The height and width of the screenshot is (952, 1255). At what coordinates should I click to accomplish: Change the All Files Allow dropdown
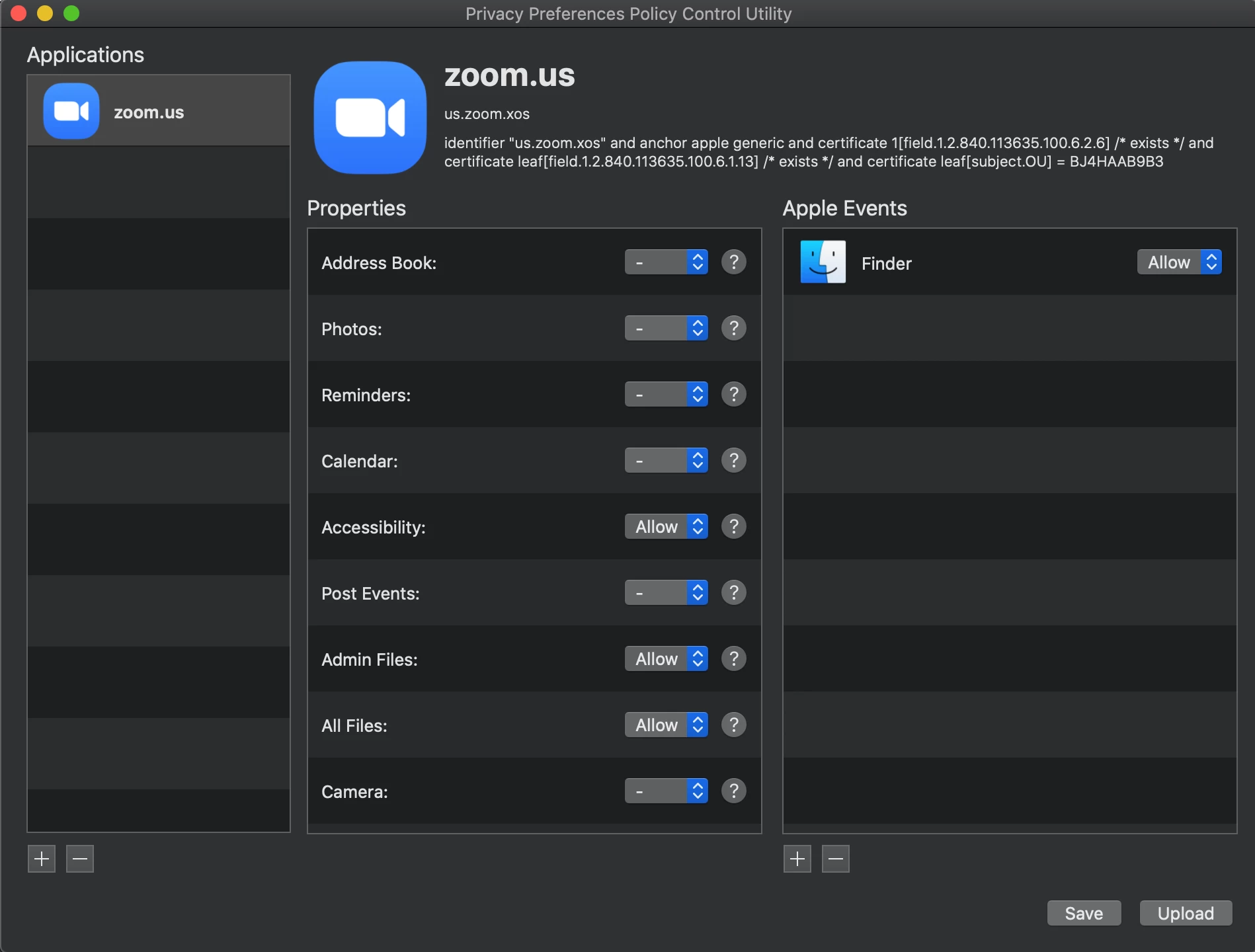[x=667, y=725]
